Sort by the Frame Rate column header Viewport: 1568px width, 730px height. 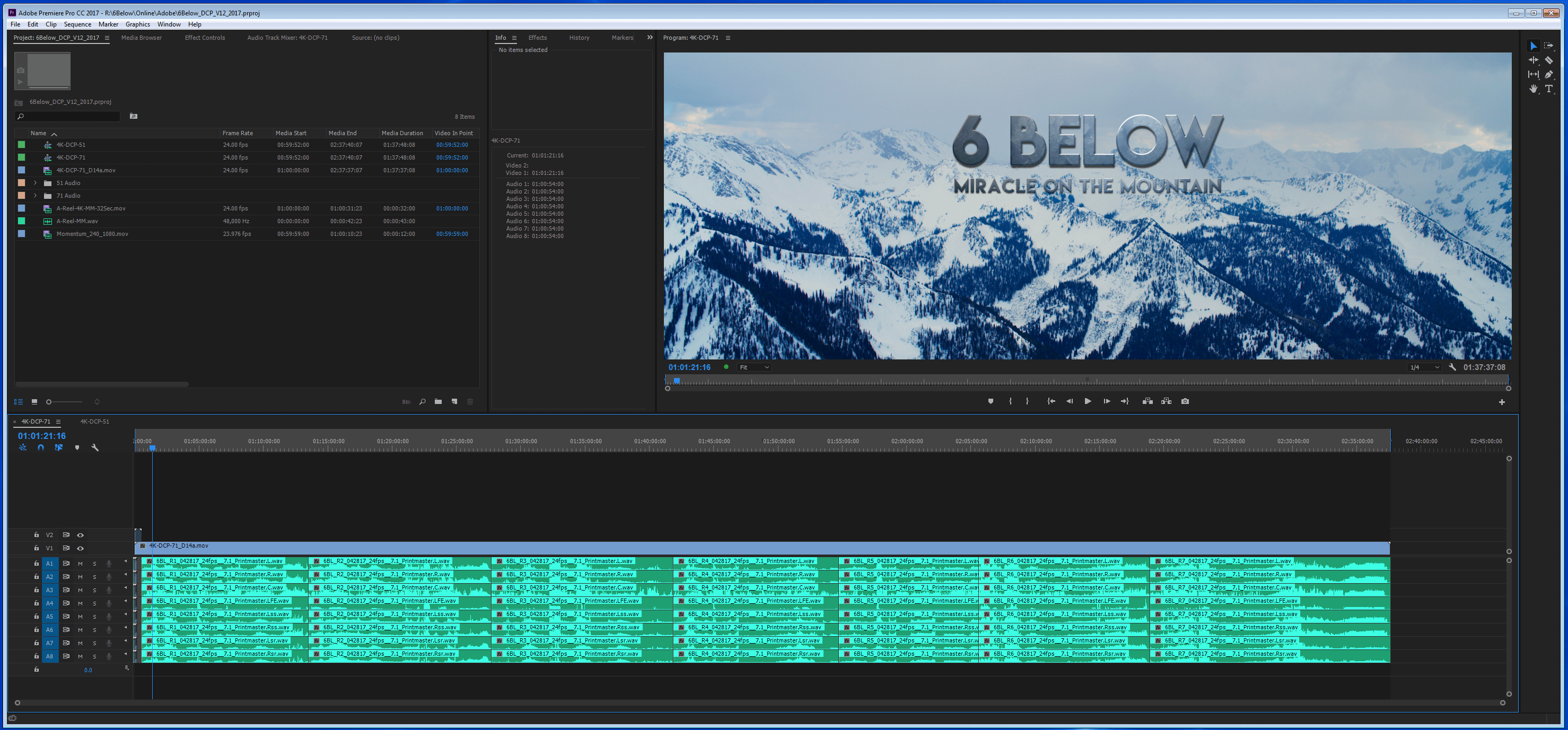(238, 133)
